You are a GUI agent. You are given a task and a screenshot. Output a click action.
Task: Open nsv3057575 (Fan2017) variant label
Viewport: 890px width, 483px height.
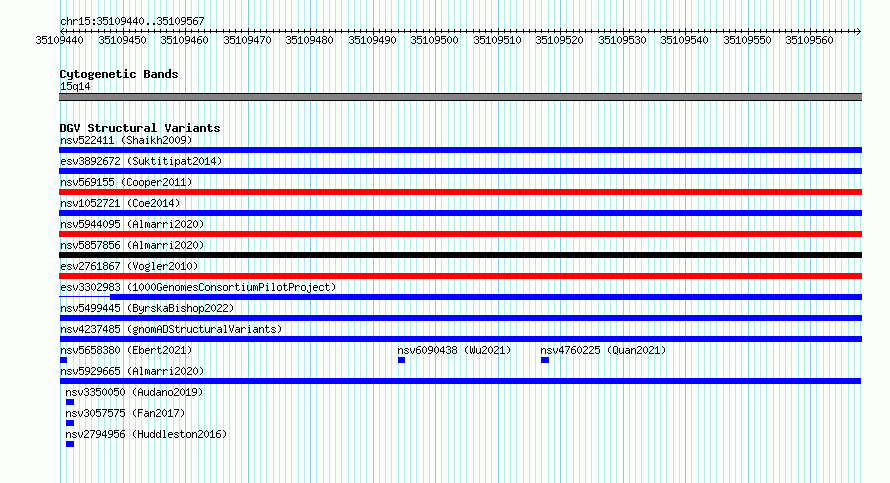point(125,413)
